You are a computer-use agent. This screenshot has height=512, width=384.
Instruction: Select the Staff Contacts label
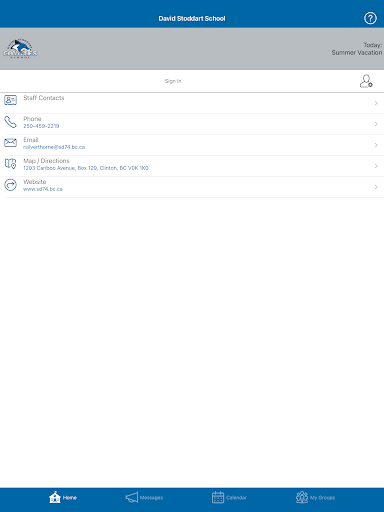[44, 98]
